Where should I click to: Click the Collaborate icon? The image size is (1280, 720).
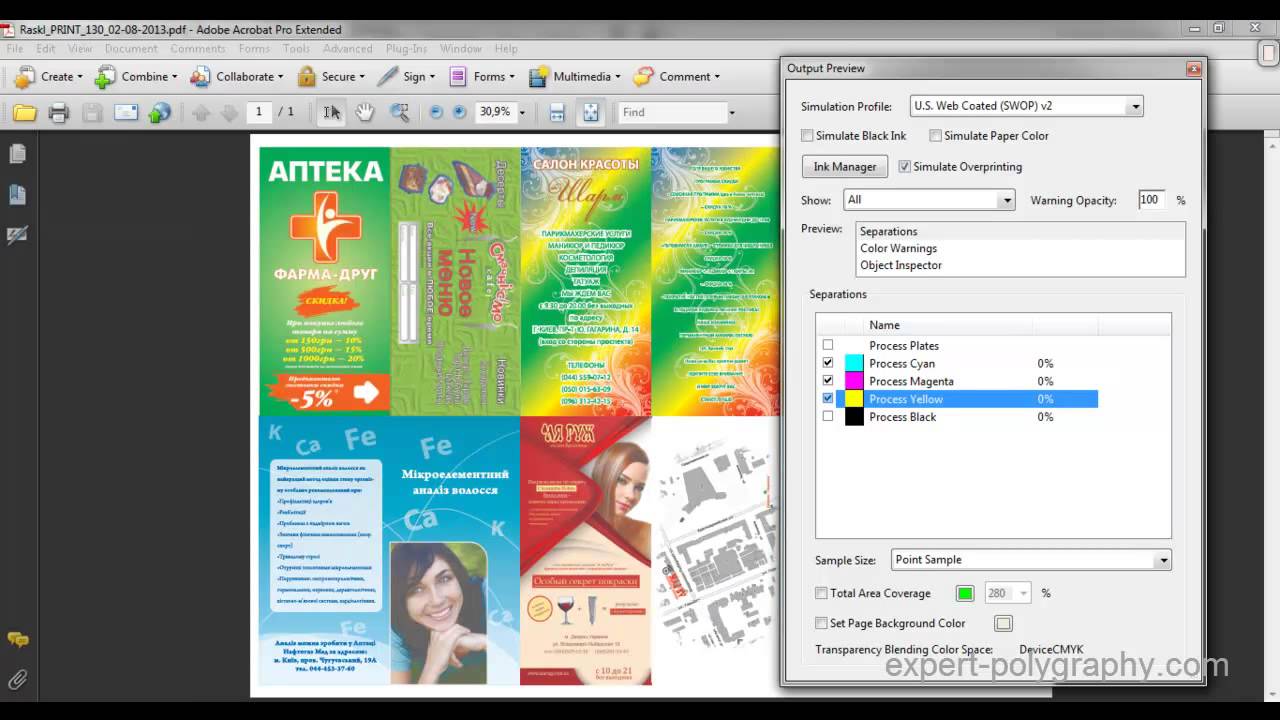pyautogui.click(x=200, y=77)
